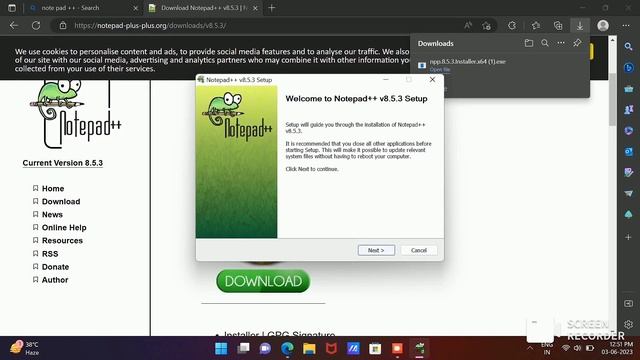The width and height of the screenshot is (640, 360).
Task: Open the Resources sidebar link
Action: (x=62, y=241)
